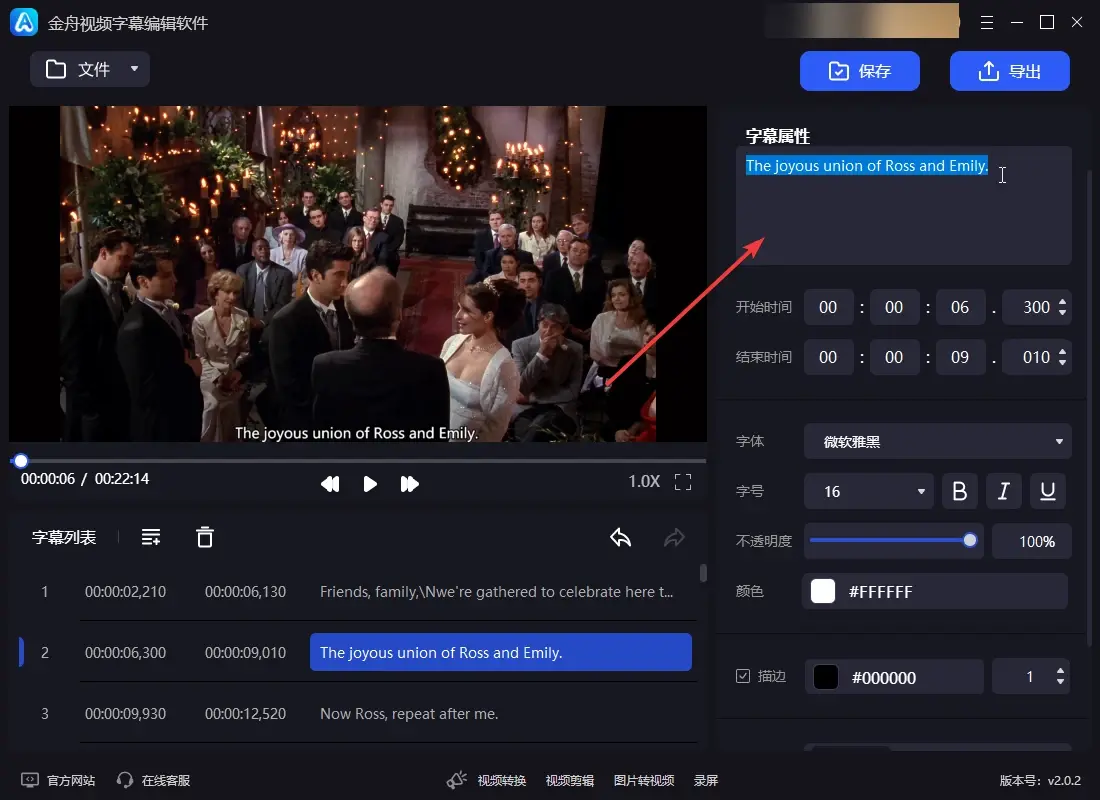Enter fullscreen video preview
The height and width of the screenshot is (800, 1100).
[x=683, y=482]
